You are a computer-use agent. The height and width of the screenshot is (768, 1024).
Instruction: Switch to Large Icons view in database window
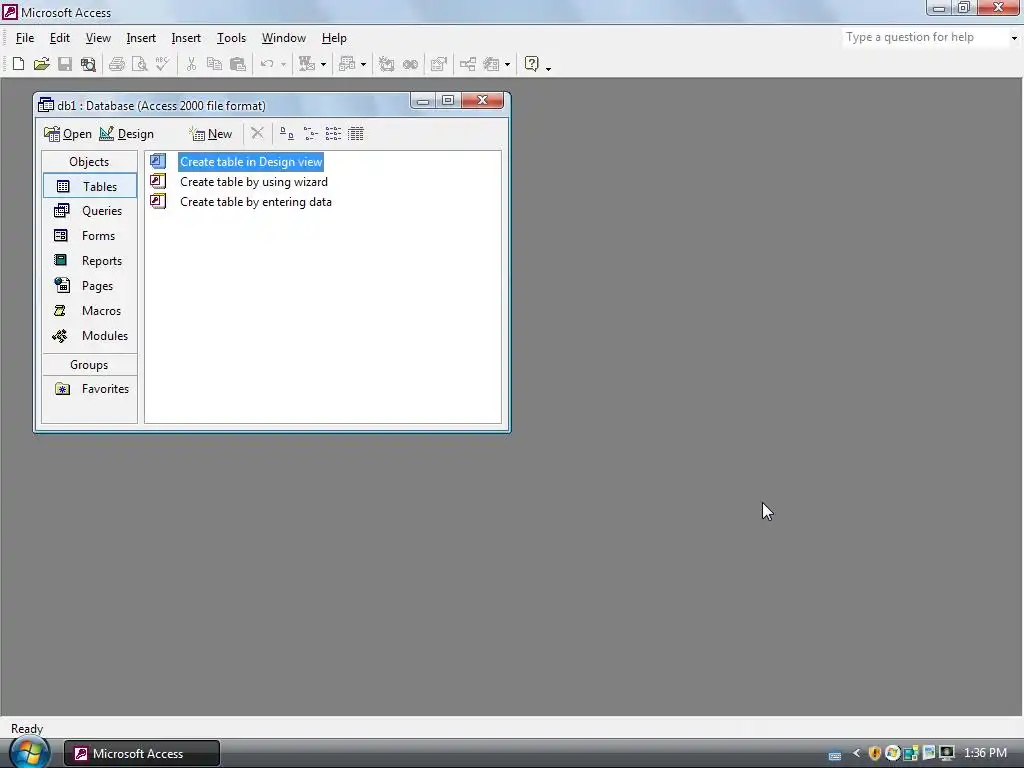point(287,134)
